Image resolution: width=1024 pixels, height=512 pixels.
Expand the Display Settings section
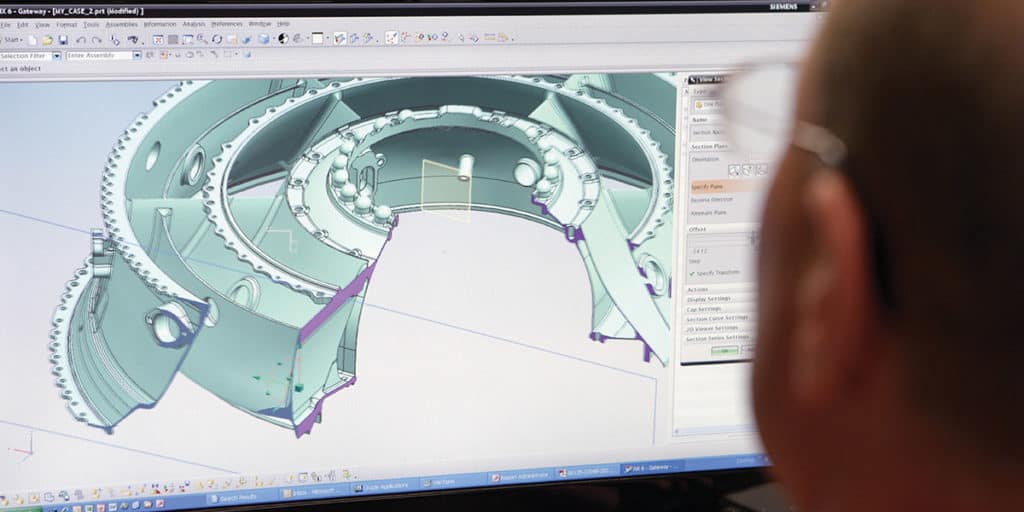710,298
